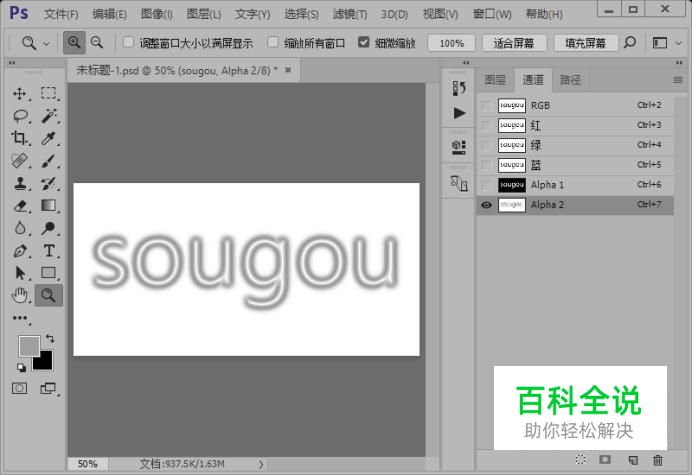The height and width of the screenshot is (475, 692).
Task: Show the RGB channel visibility
Action: 486,106
